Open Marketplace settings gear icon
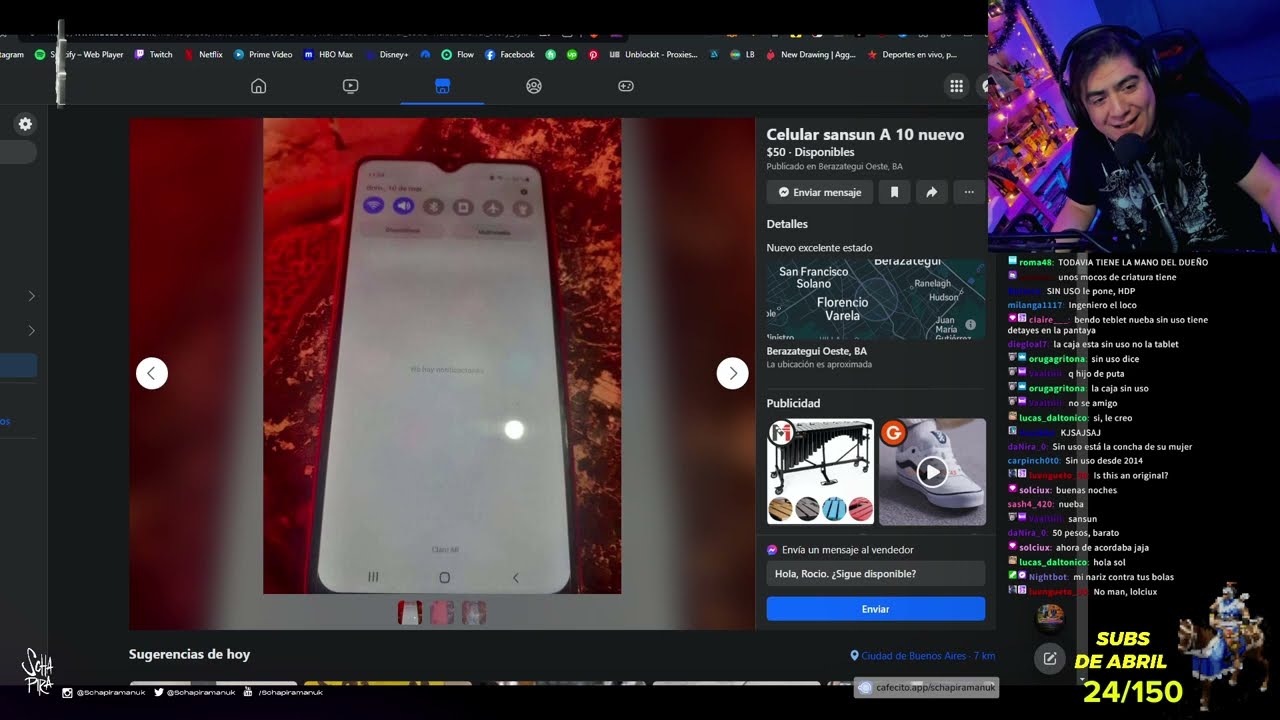Image resolution: width=1280 pixels, height=720 pixels. (25, 124)
